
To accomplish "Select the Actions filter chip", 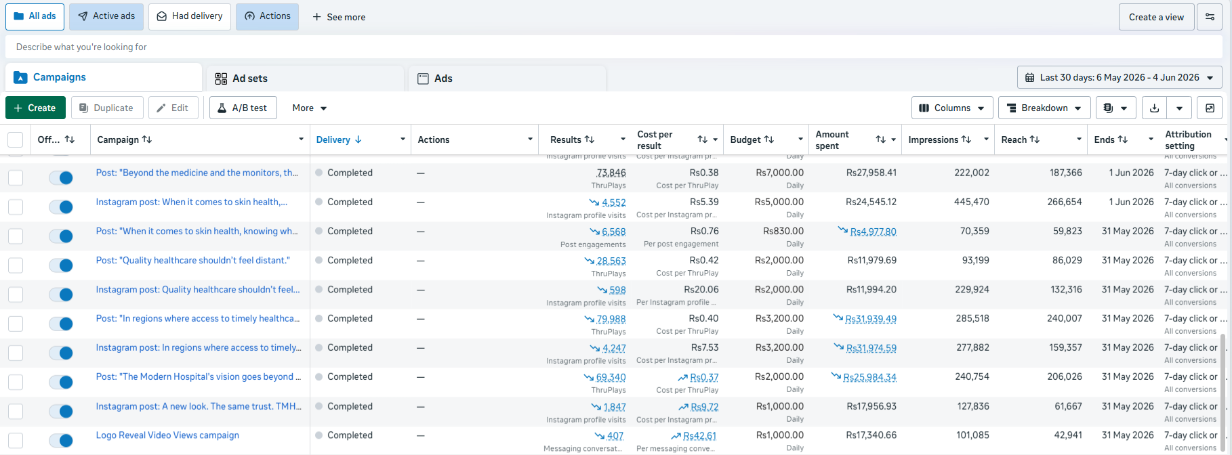I will [267, 17].
